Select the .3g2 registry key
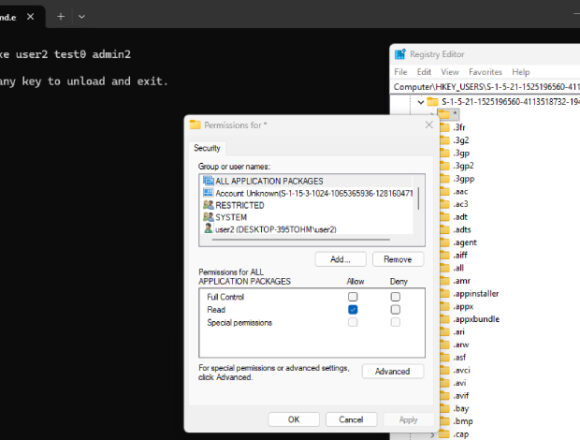The image size is (580, 440). [x=461, y=140]
